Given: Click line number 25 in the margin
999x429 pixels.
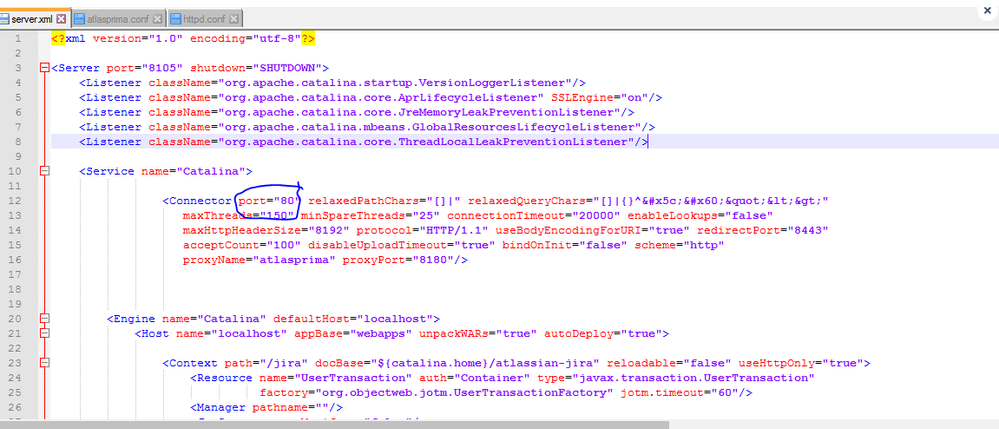Looking at the screenshot, I should pos(15,392).
